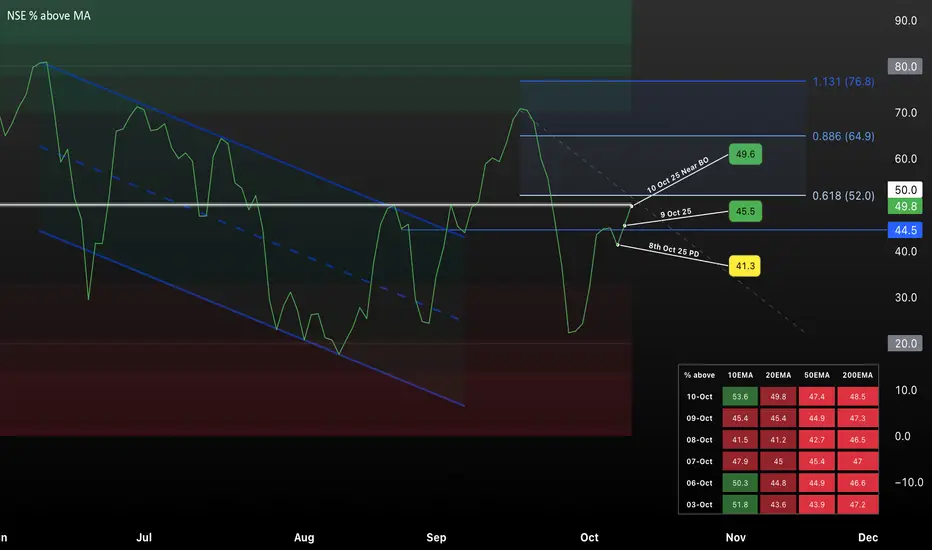Click the Jul label on the time axis
The height and width of the screenshot is (550, 932).
[144, 538]
